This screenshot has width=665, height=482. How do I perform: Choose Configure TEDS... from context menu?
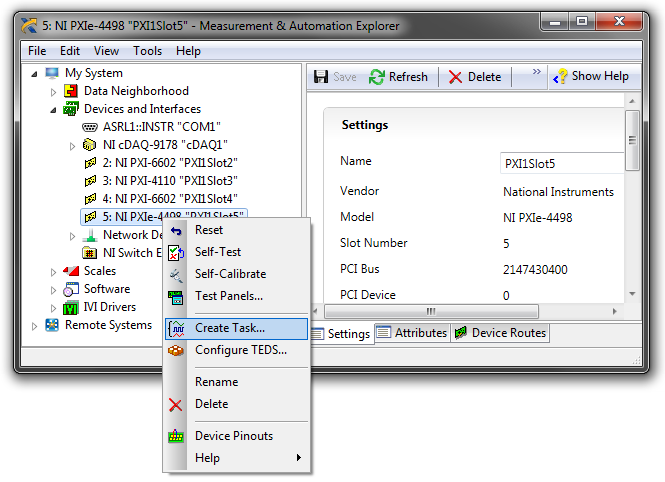[x=237, y=350]
